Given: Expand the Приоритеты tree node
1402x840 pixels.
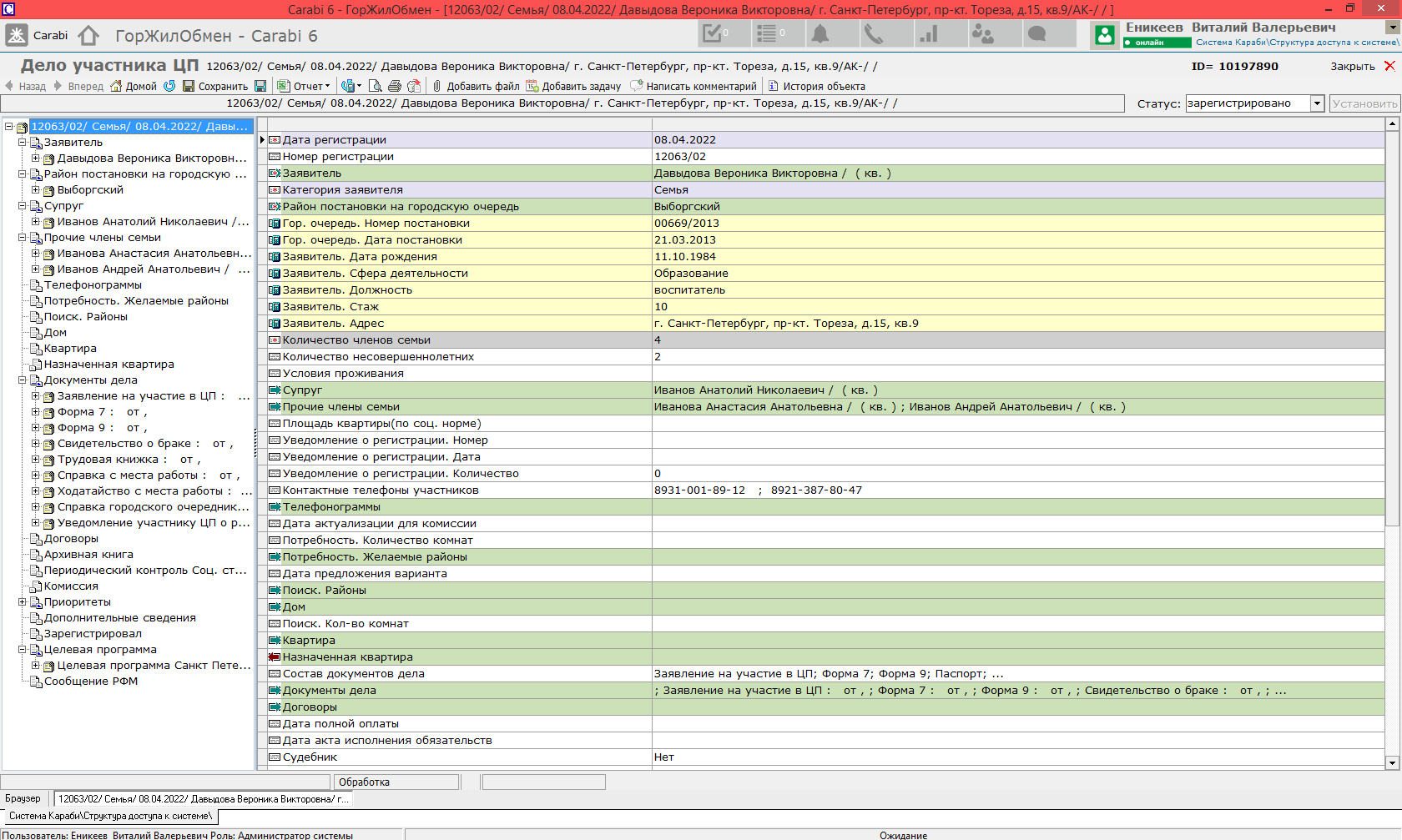Looking at the screenshot, I should 23,602.
